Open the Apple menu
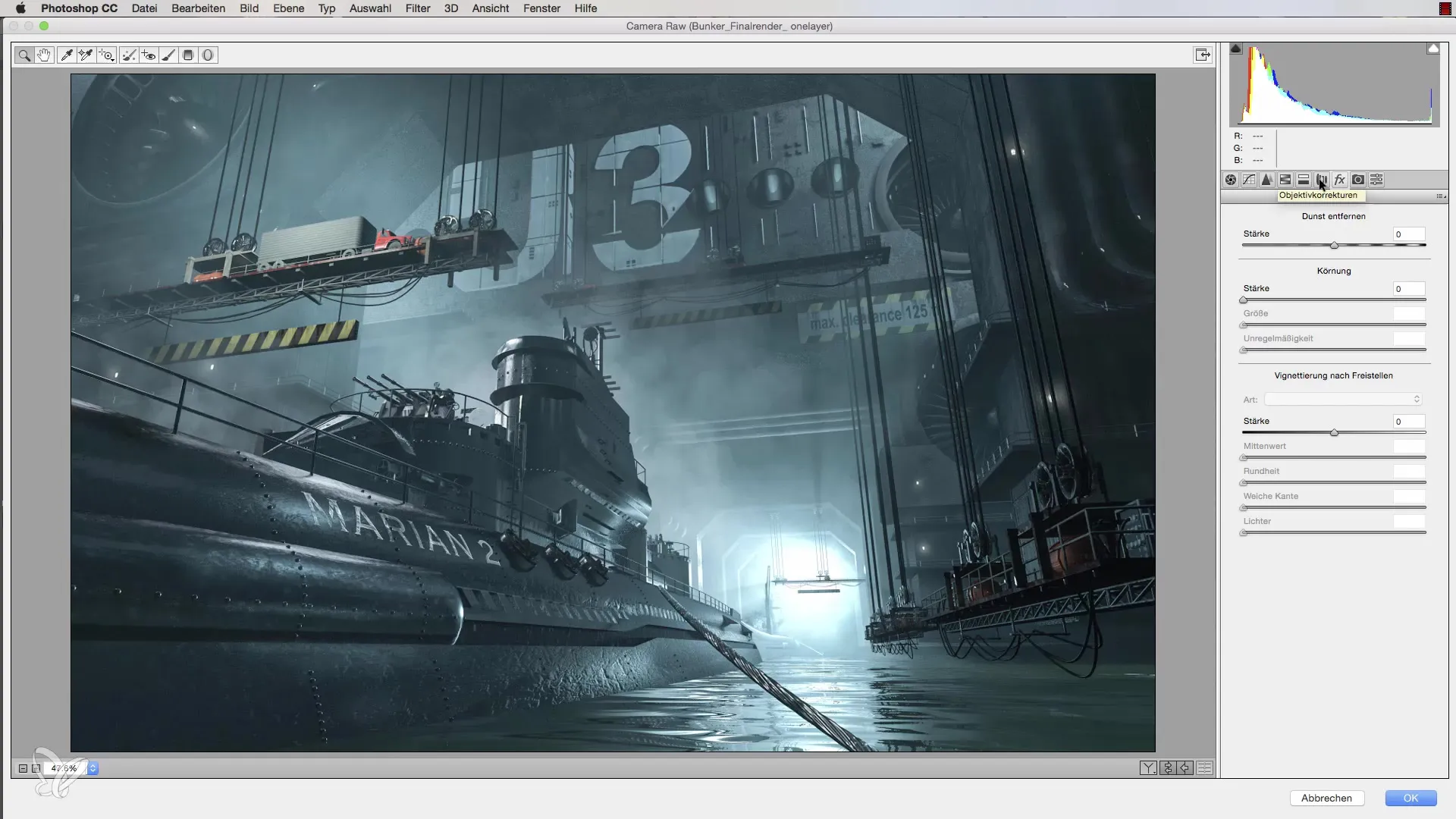This screenshot has height=819, width=1456. coord(20,8)
